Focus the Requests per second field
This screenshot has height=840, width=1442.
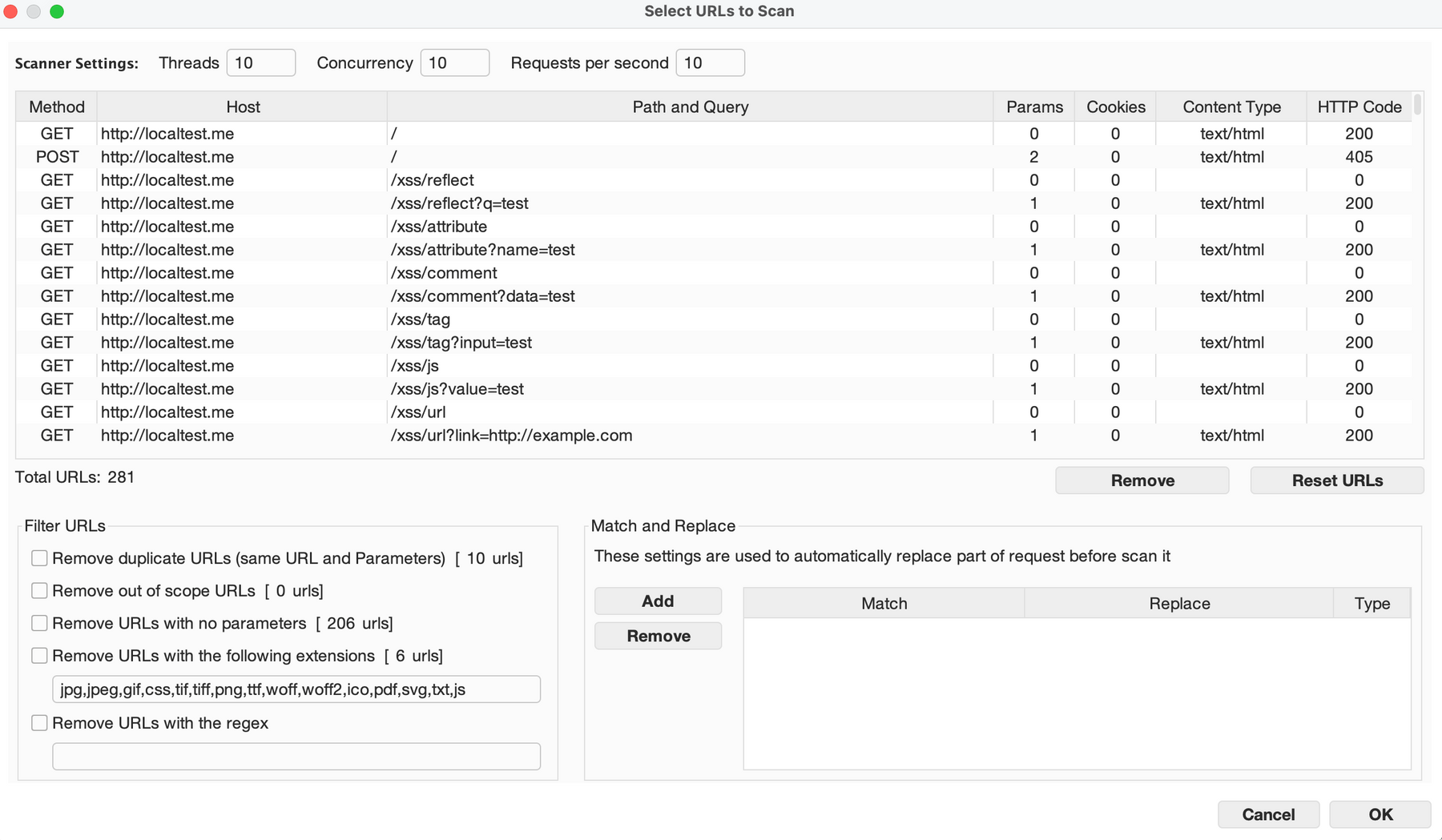(x=710, y=63)
